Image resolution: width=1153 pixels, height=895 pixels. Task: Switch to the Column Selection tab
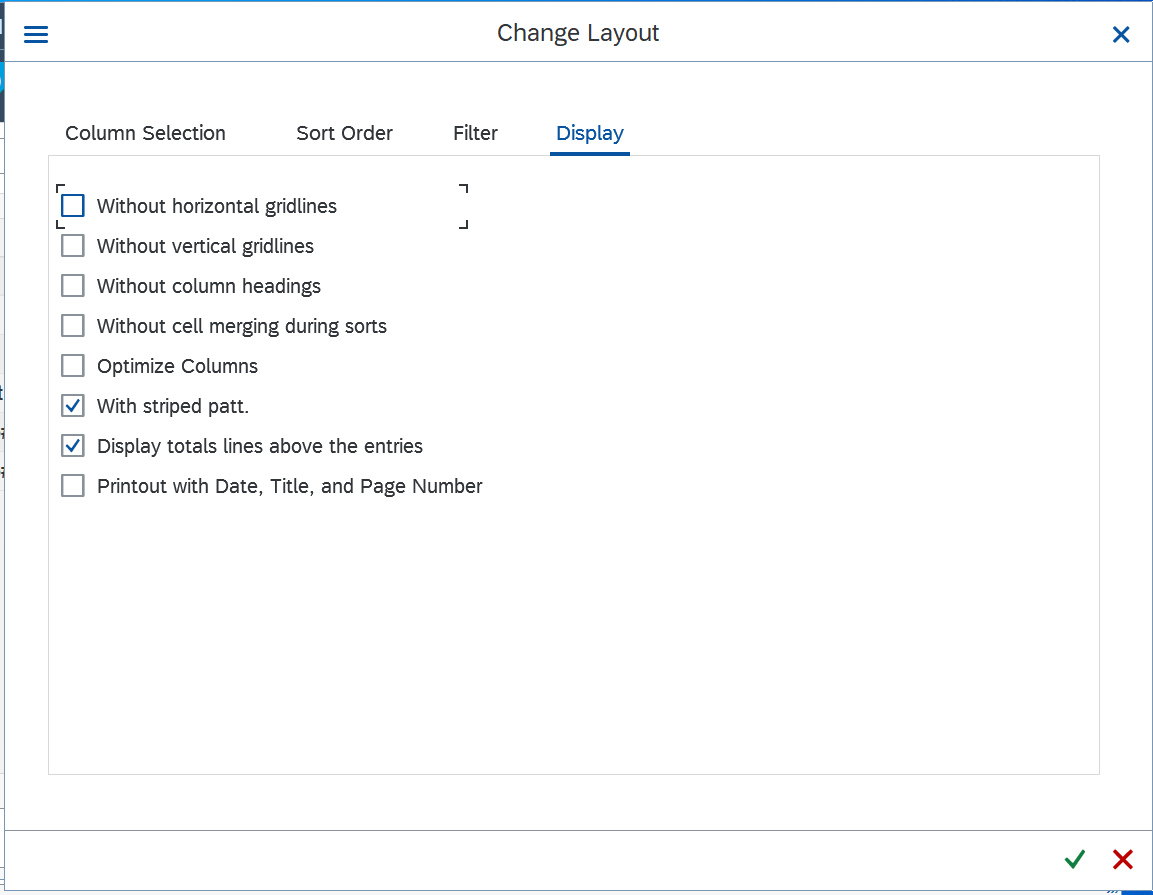tap(145, 133)
